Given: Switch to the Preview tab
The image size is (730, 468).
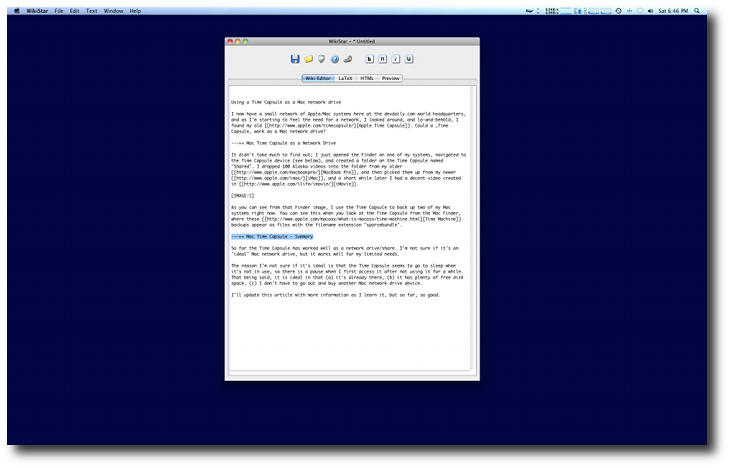Looking at the screenshot, I should [x=390, y=78].
